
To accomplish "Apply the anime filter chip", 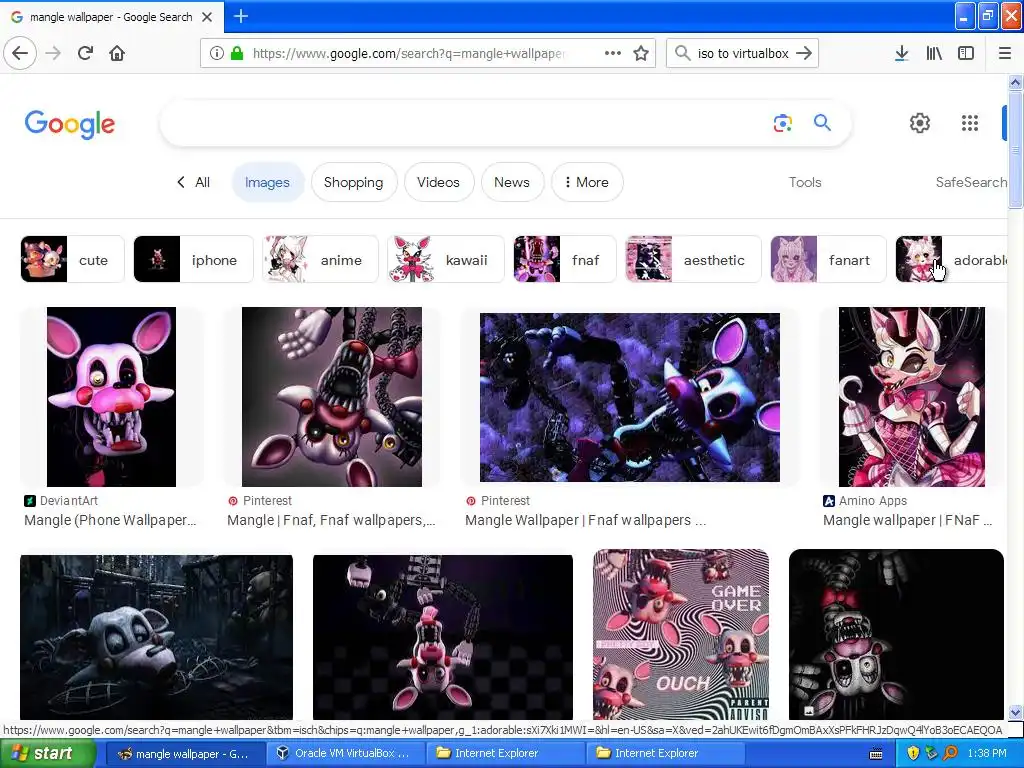I will pos(320,259).
